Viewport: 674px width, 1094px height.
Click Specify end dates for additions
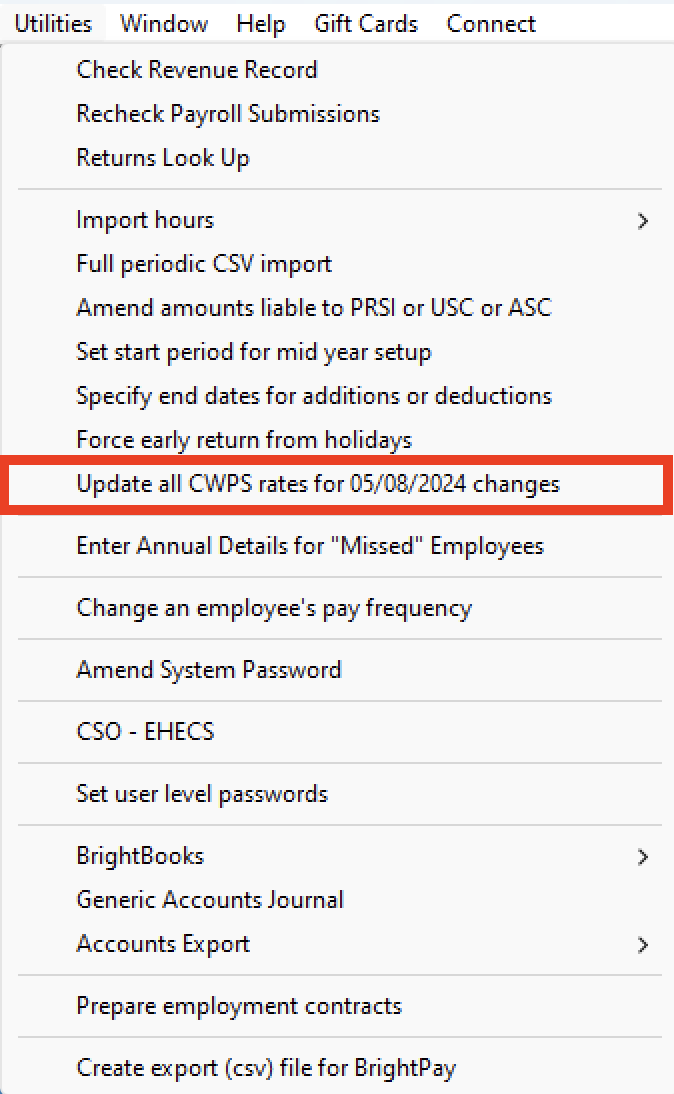click(x=314, y=396)
